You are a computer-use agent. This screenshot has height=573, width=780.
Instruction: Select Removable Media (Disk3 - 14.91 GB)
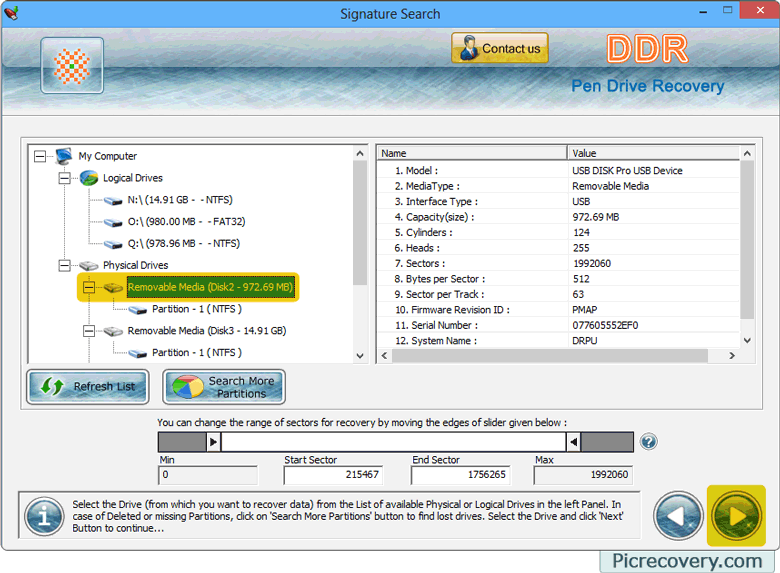206,331
